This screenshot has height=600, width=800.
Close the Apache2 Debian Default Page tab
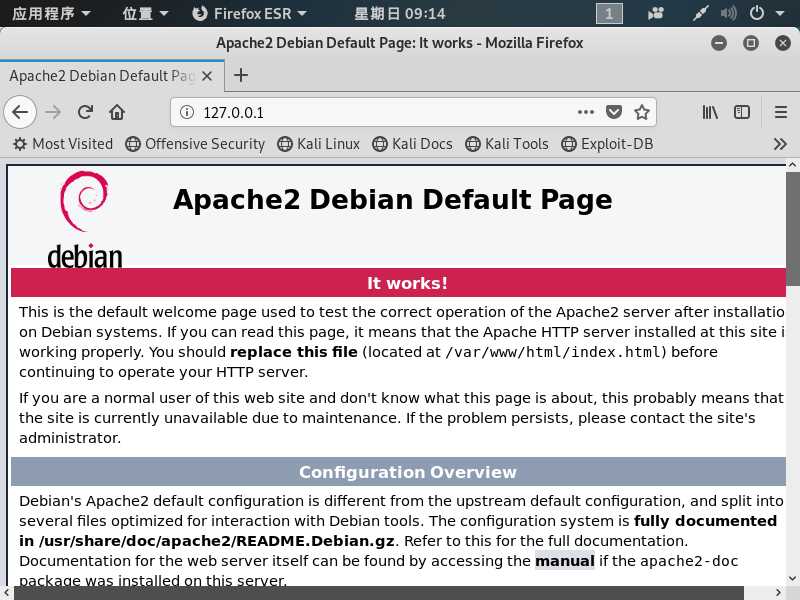[207, 76]
